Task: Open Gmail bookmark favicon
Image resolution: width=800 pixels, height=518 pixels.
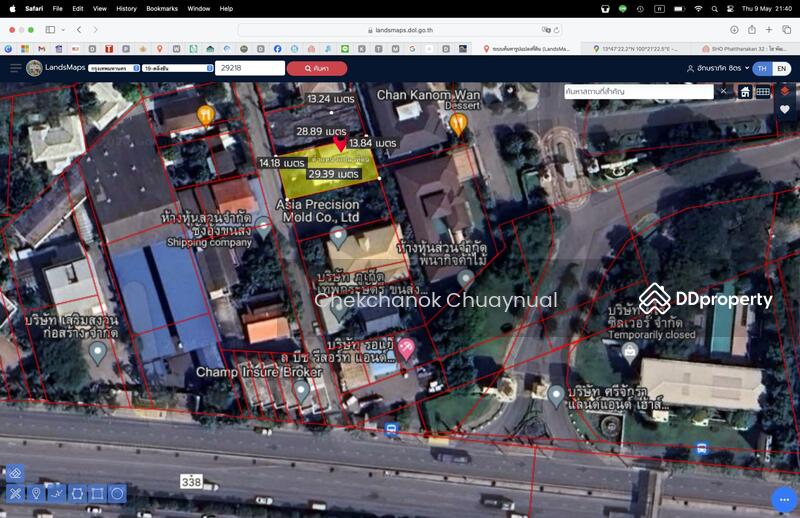Action: [42, 49]
